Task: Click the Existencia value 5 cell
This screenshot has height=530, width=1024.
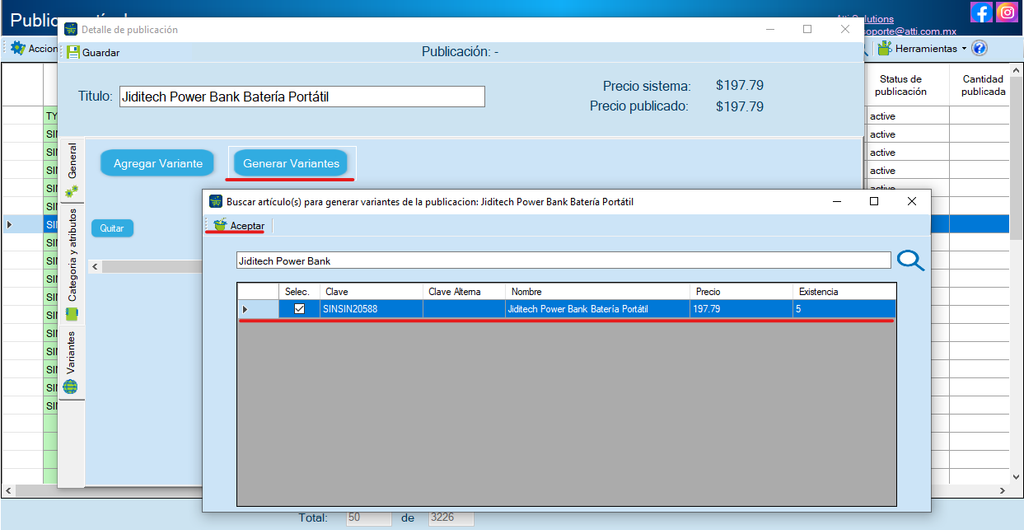Action: pos(844,309)
